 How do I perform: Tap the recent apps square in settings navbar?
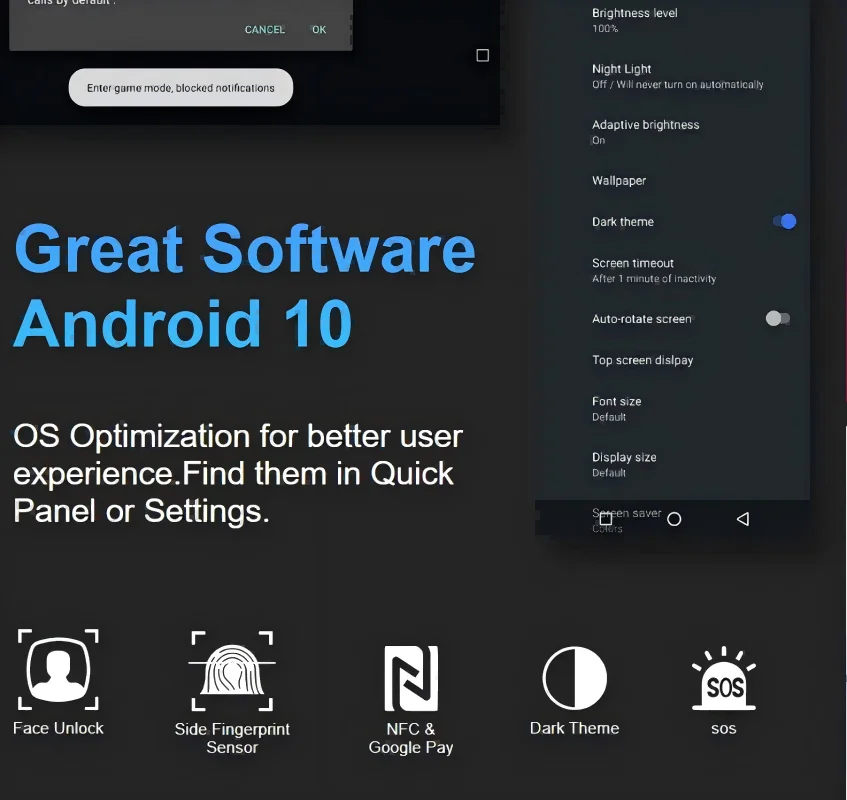pos(606,519)
